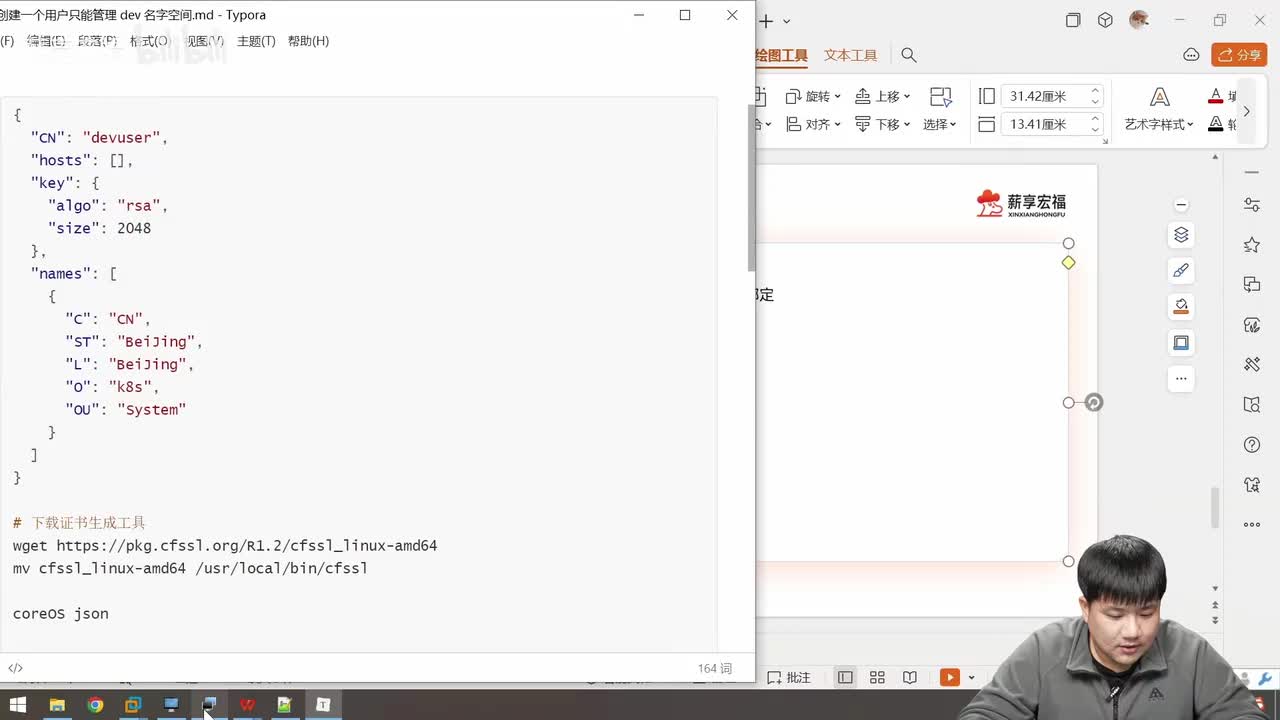The image size is (1280, 720).
Task: Click the design tools icon in WPS sidebar
Action: click(1251, 365)
